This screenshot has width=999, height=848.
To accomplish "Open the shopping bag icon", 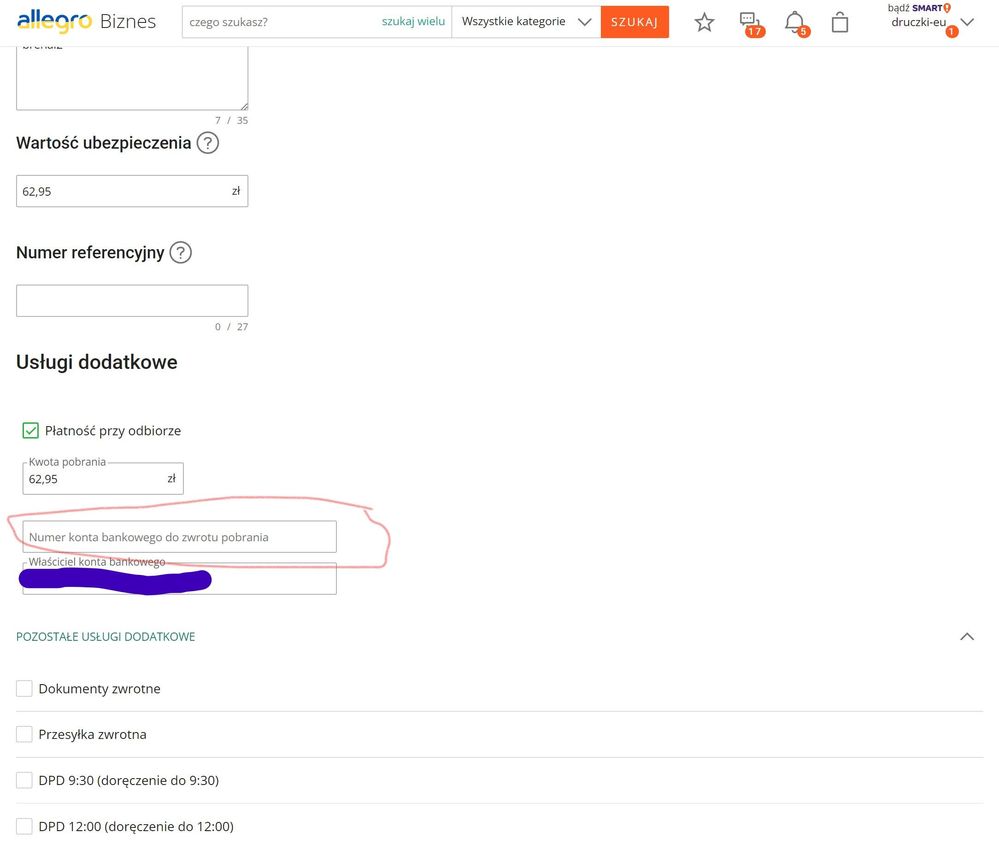I will pyautogui.click(x=840, y=21).
